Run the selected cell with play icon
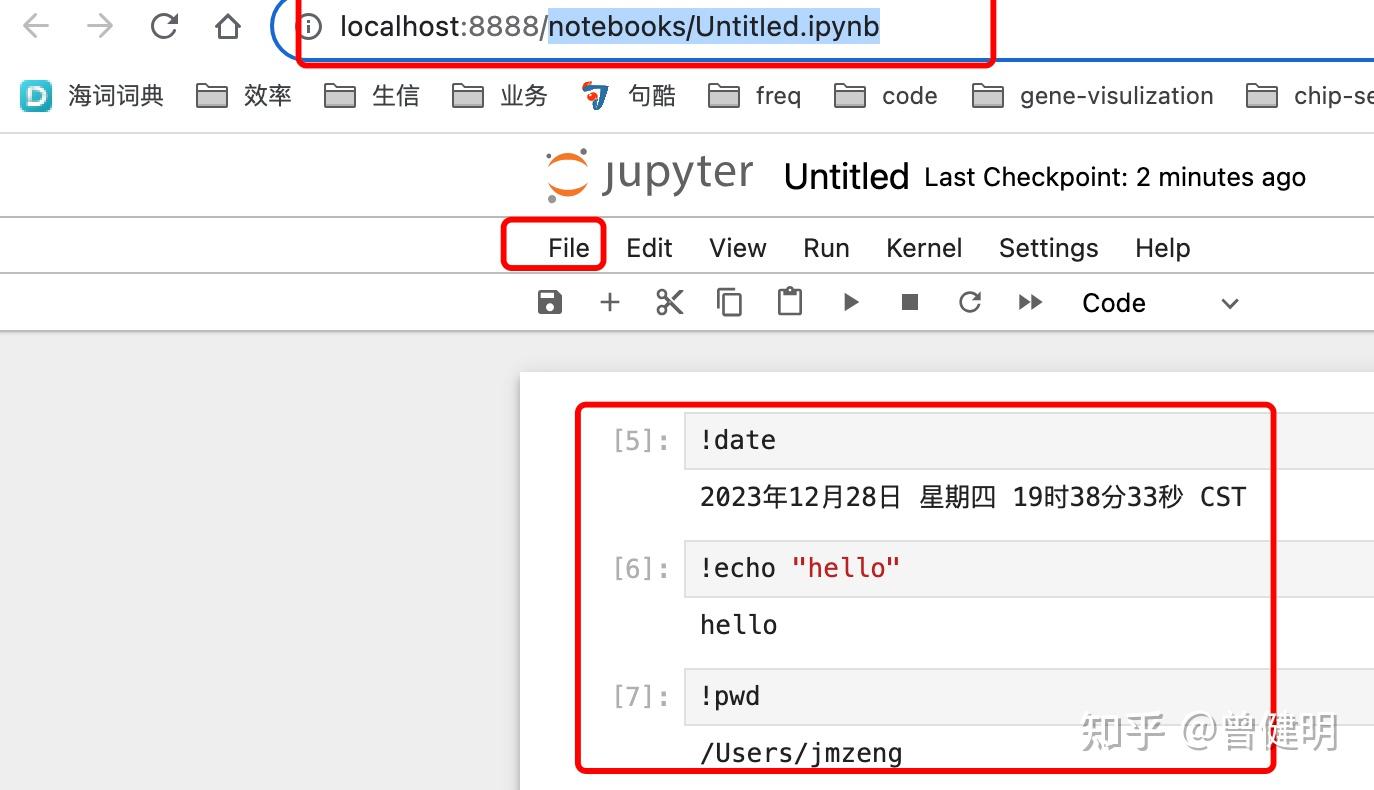This screenshot has height=790, width=1374. [x=851, y=302]
